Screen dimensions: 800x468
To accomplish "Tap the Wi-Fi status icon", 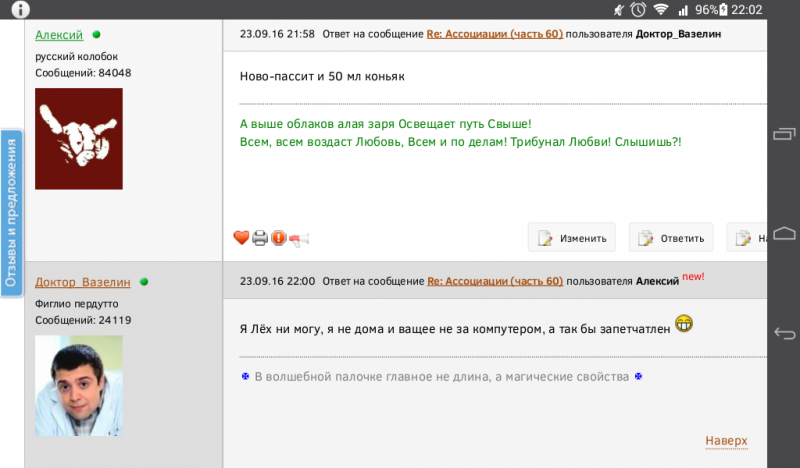I will point(661,10).
